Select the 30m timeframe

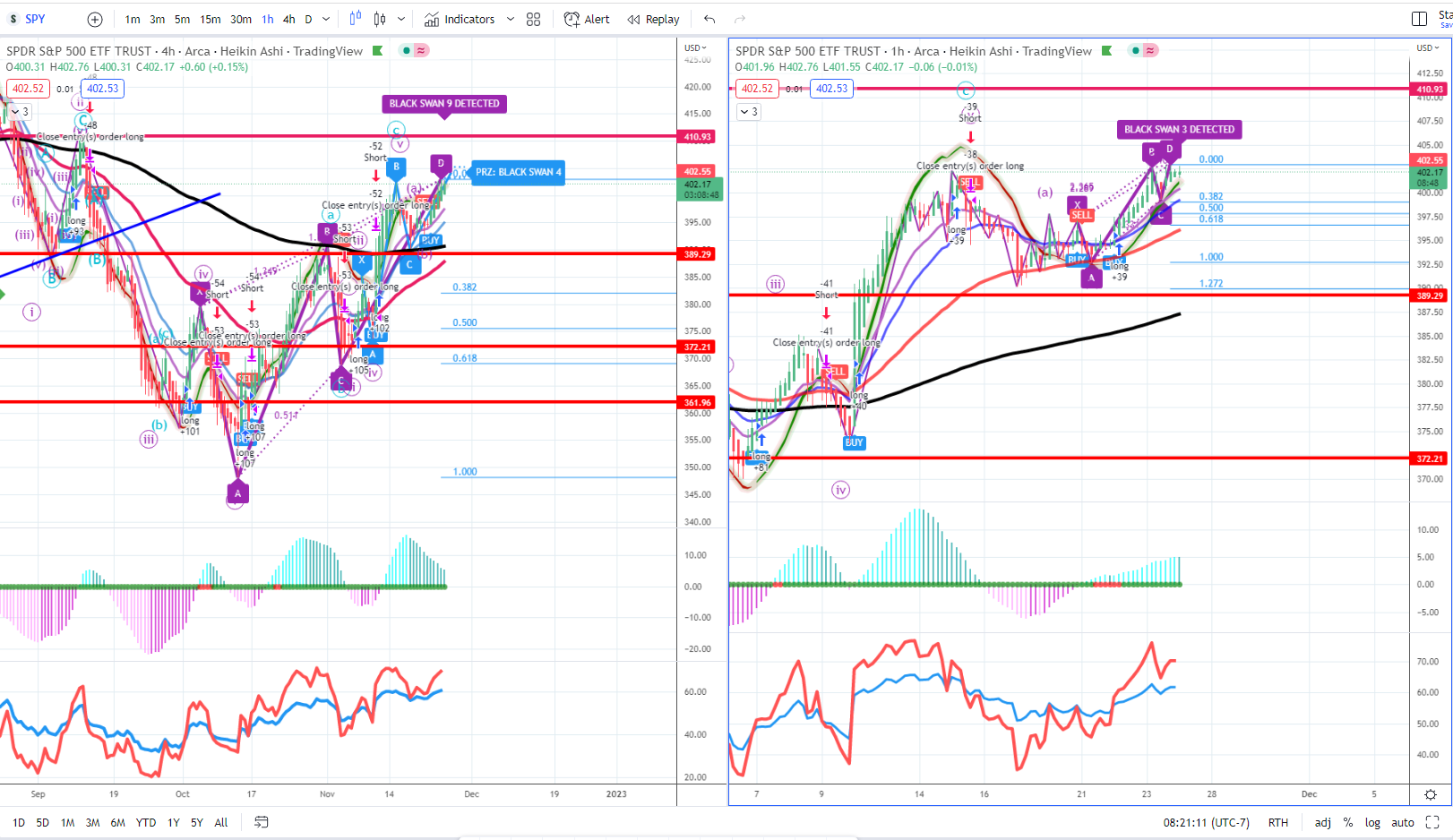[241, 19]
